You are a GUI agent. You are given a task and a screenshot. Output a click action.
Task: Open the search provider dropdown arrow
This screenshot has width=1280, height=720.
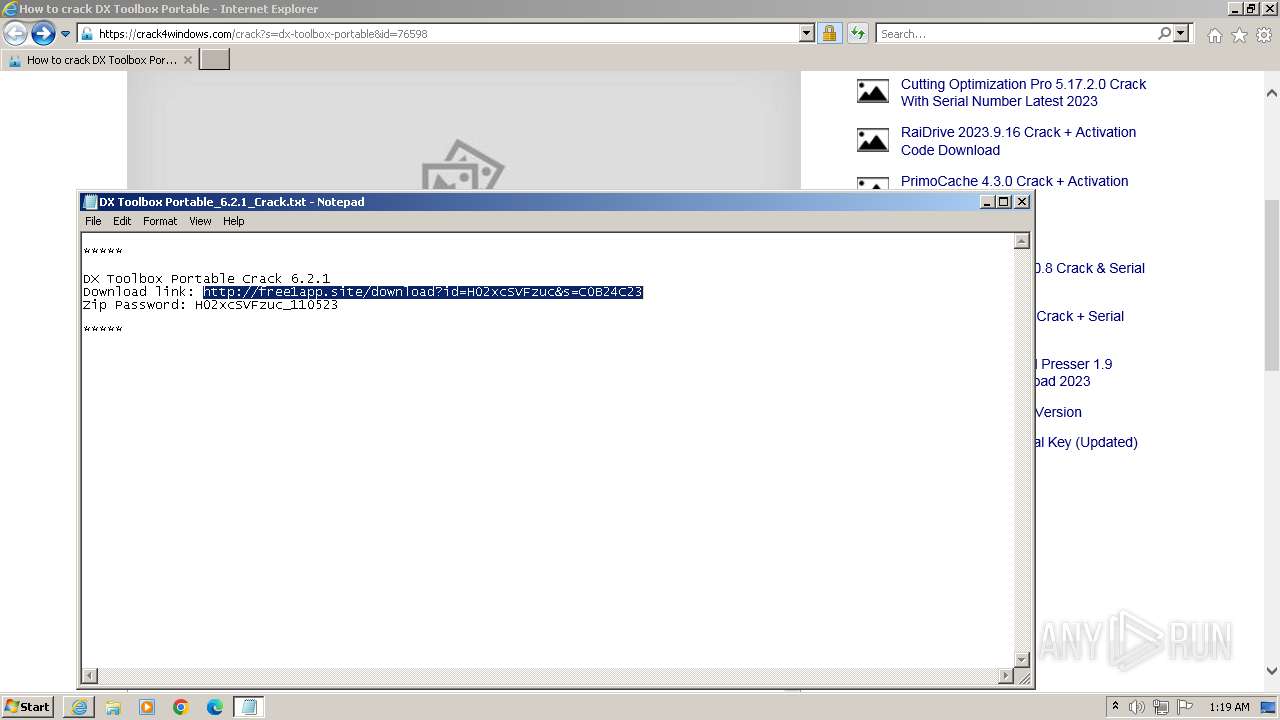(1181, 34)
